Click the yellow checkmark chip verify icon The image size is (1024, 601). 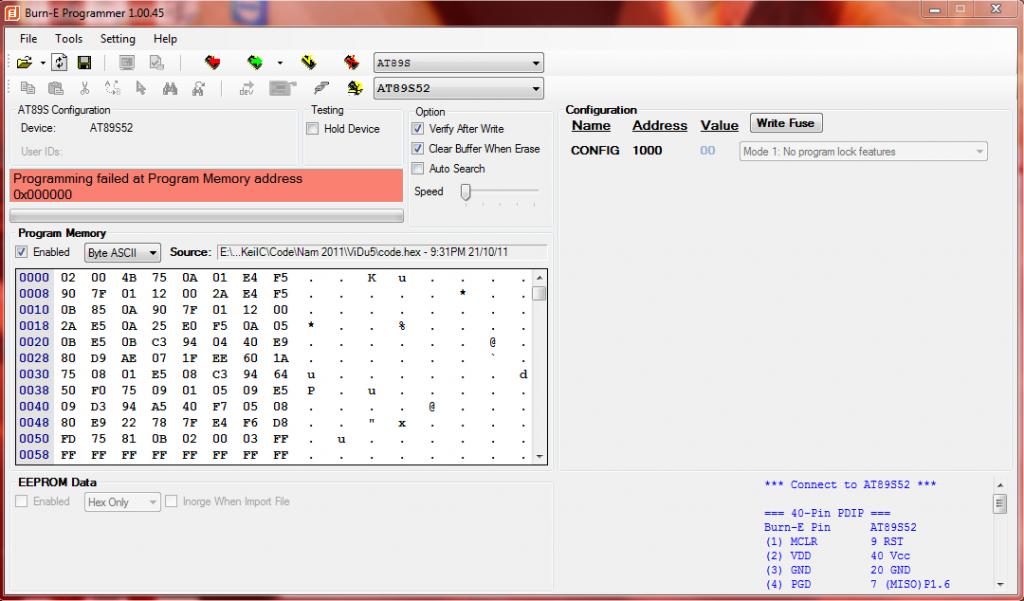pos(308,63)
